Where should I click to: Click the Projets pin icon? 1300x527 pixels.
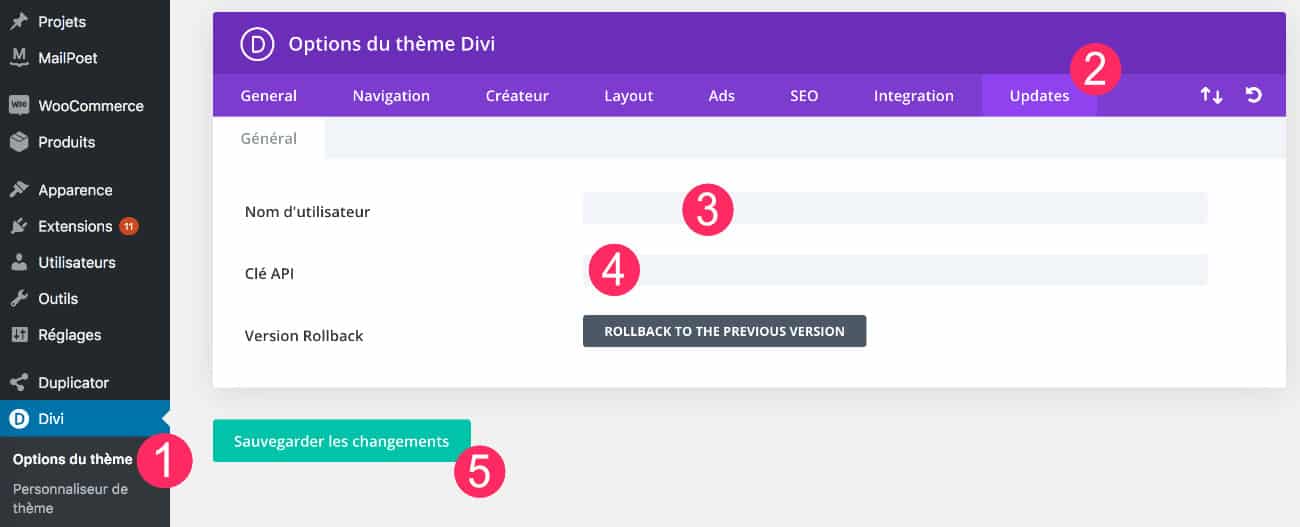click(x=18, y=21)
